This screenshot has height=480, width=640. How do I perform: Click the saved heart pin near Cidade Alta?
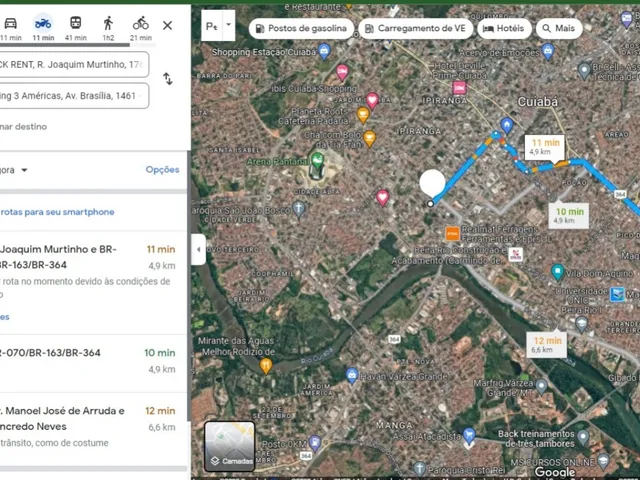pos(382,198)
